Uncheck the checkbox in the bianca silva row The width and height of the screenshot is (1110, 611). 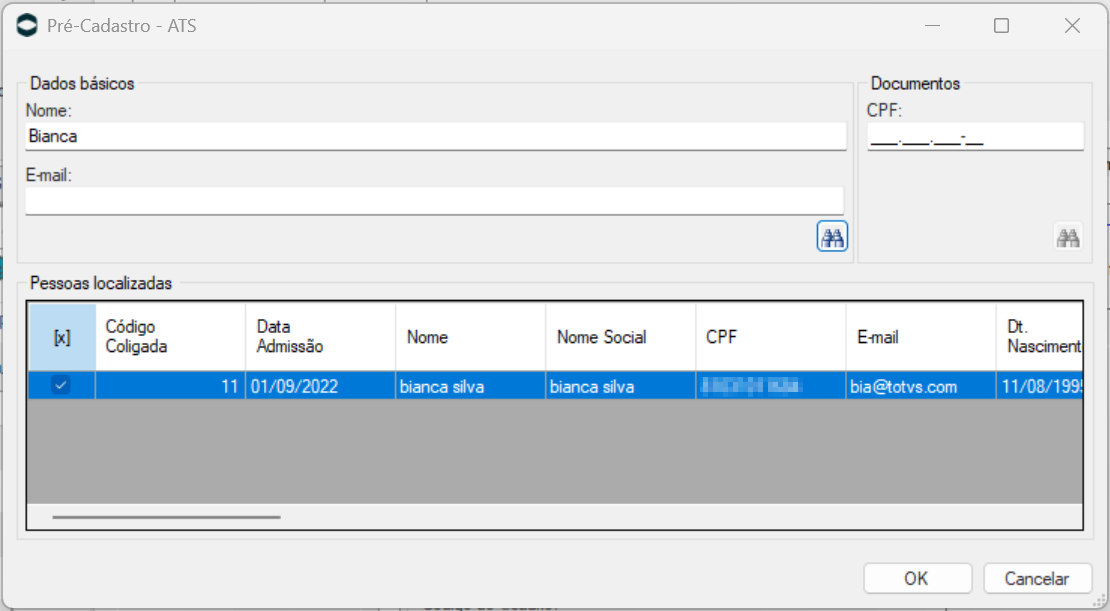point(61,385)
